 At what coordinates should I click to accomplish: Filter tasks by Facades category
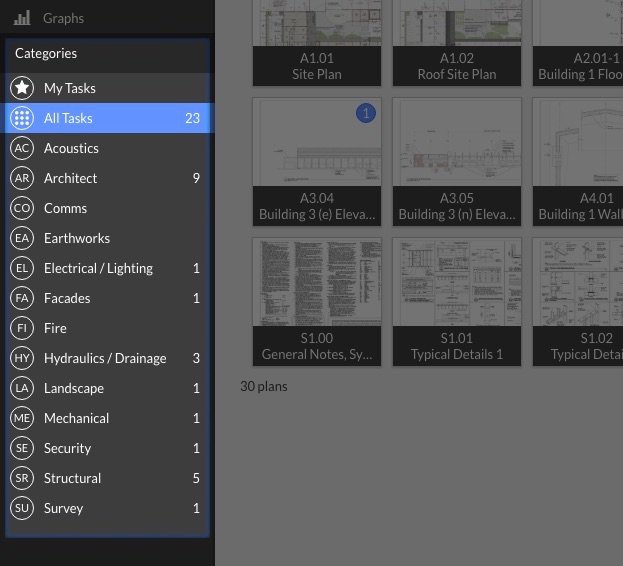pos(67,298)
